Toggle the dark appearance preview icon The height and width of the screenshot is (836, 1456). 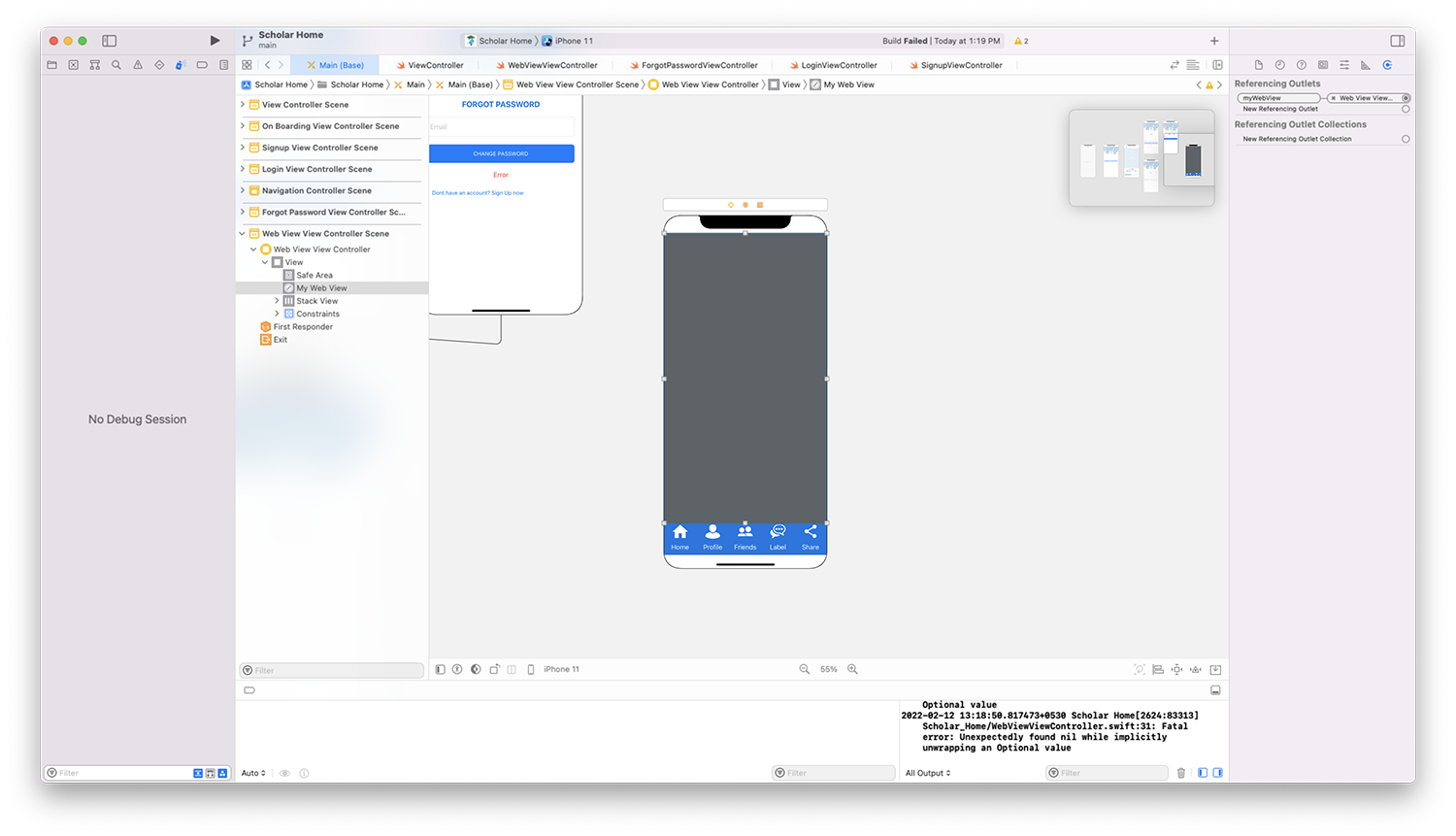(x=475, y=669)
